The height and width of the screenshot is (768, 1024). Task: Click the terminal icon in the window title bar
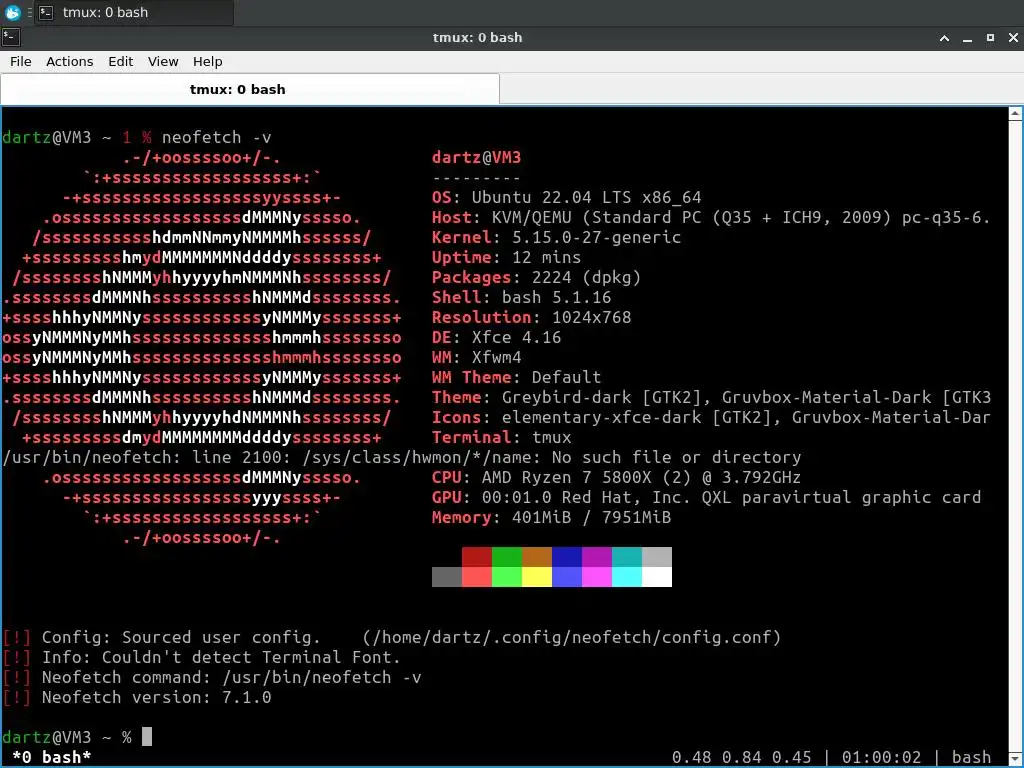click(x=11, y=37)
